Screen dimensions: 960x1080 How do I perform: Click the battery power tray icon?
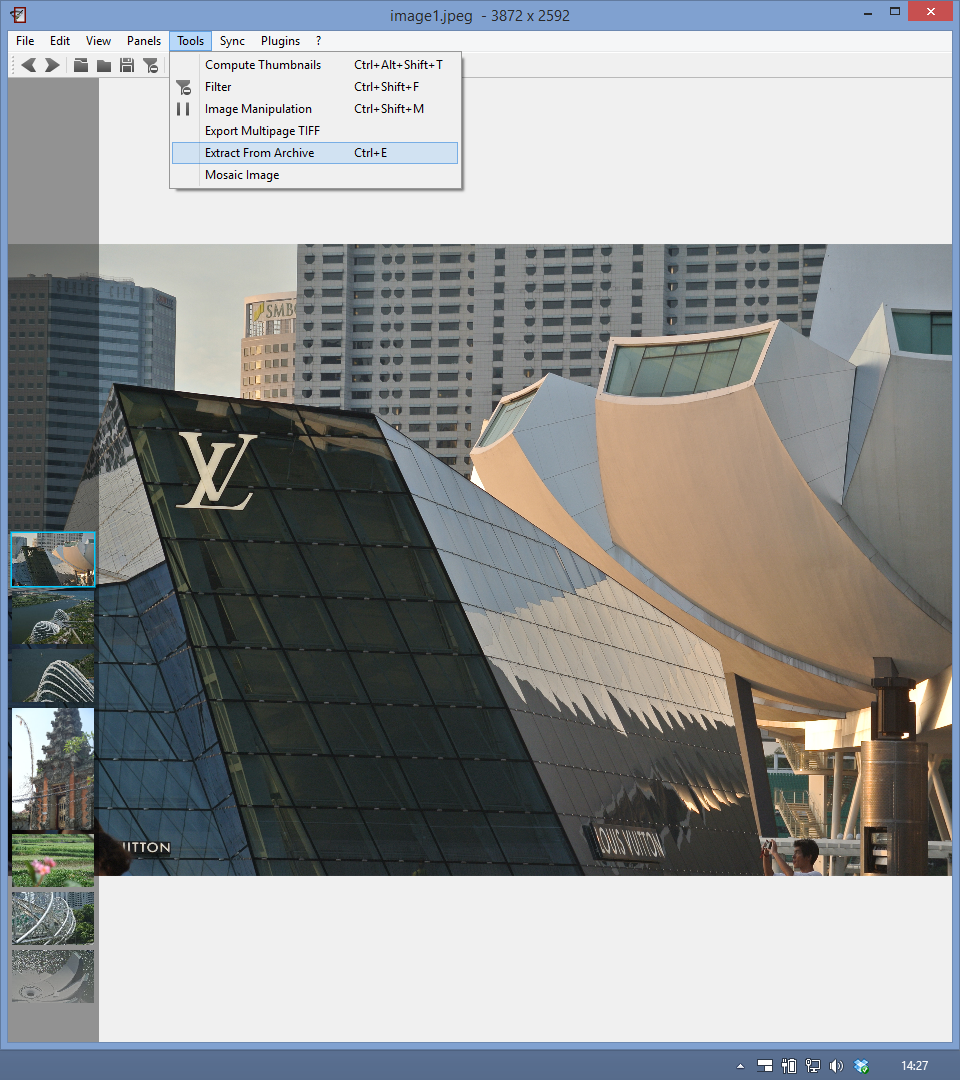(x=789, y=1066)
